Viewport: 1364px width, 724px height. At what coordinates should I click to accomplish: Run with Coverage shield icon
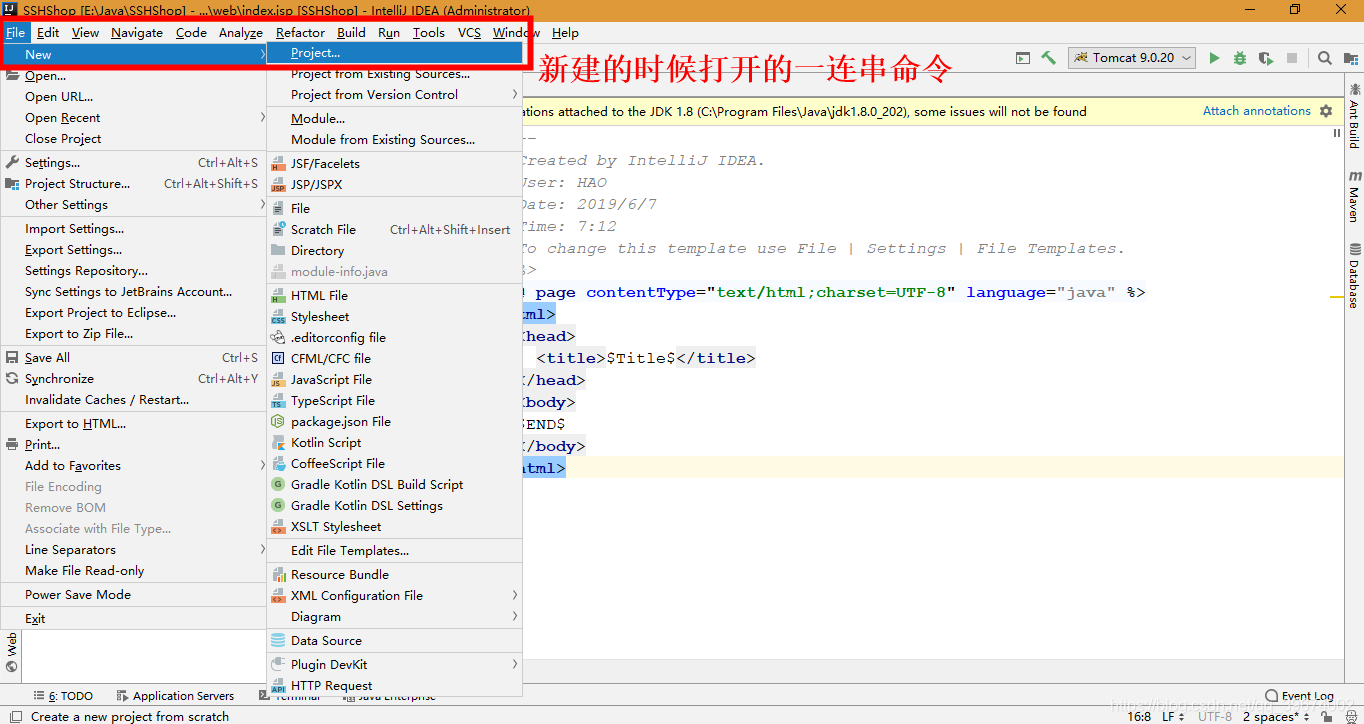pyautogui.click(x=1266, y=58)
